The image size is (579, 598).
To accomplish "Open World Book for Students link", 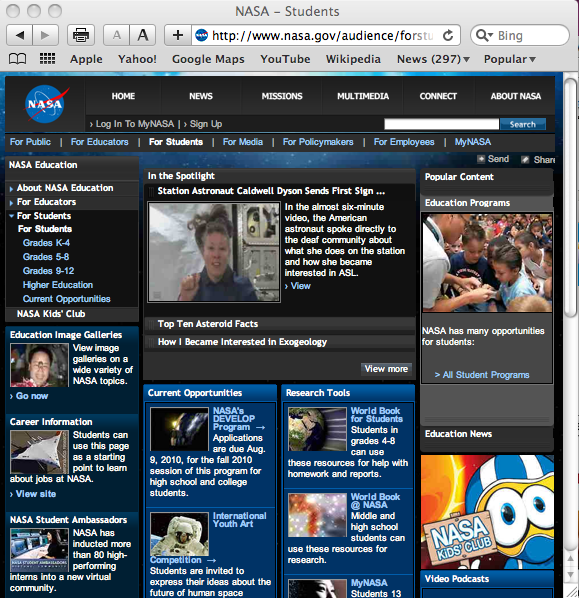I will [377, 415].
